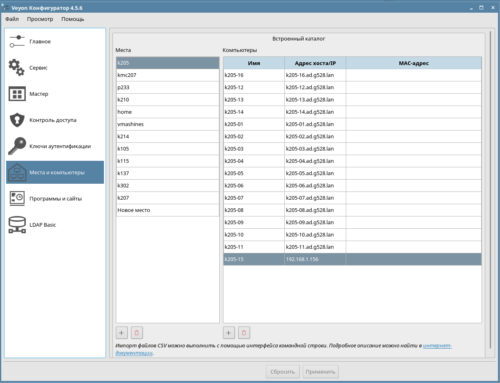Select computer name k205-14
The image size is (500, 383).
[x=254, y=112]
